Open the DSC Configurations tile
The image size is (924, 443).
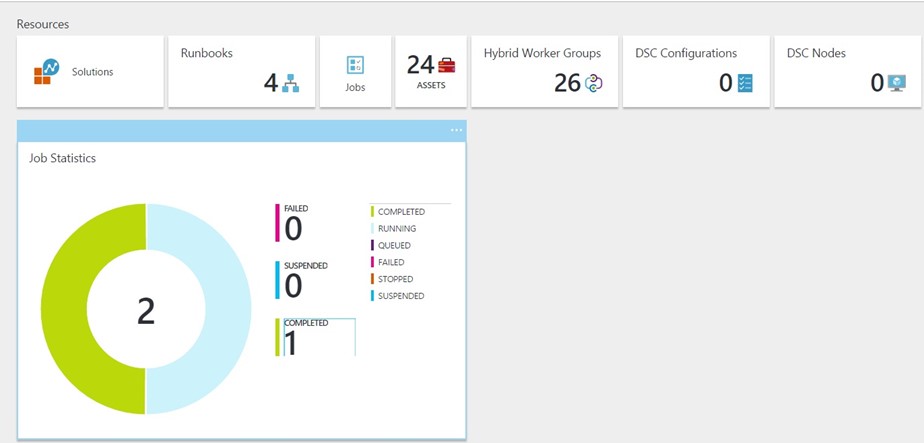pos(696,71)
